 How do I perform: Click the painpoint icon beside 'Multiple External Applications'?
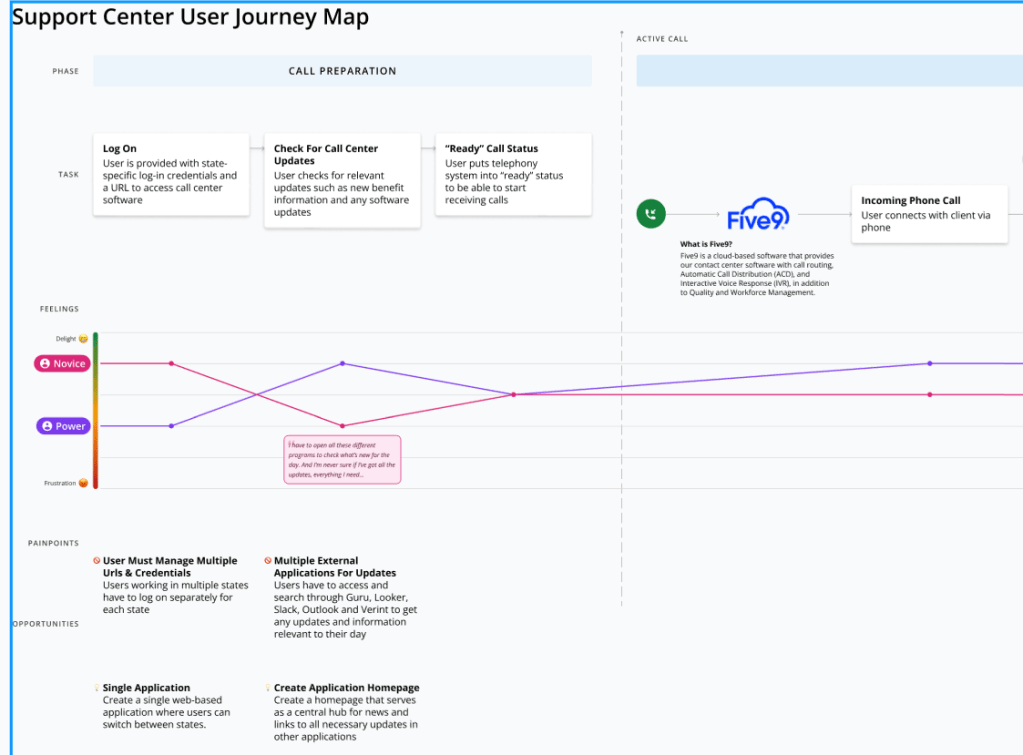click(267, 561)
